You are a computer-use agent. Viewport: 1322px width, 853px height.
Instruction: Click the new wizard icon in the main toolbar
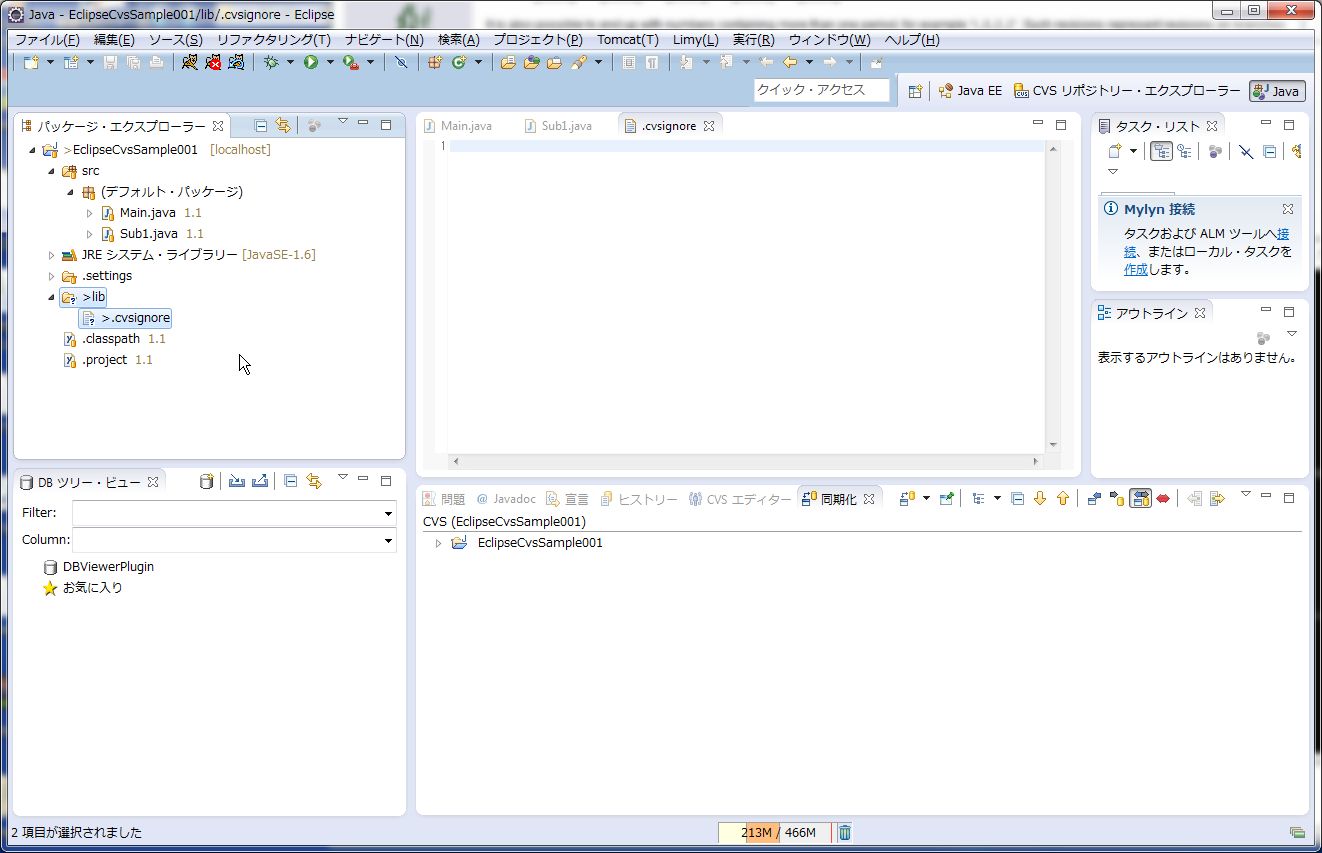pyautogui.click(x=31, y=62)
